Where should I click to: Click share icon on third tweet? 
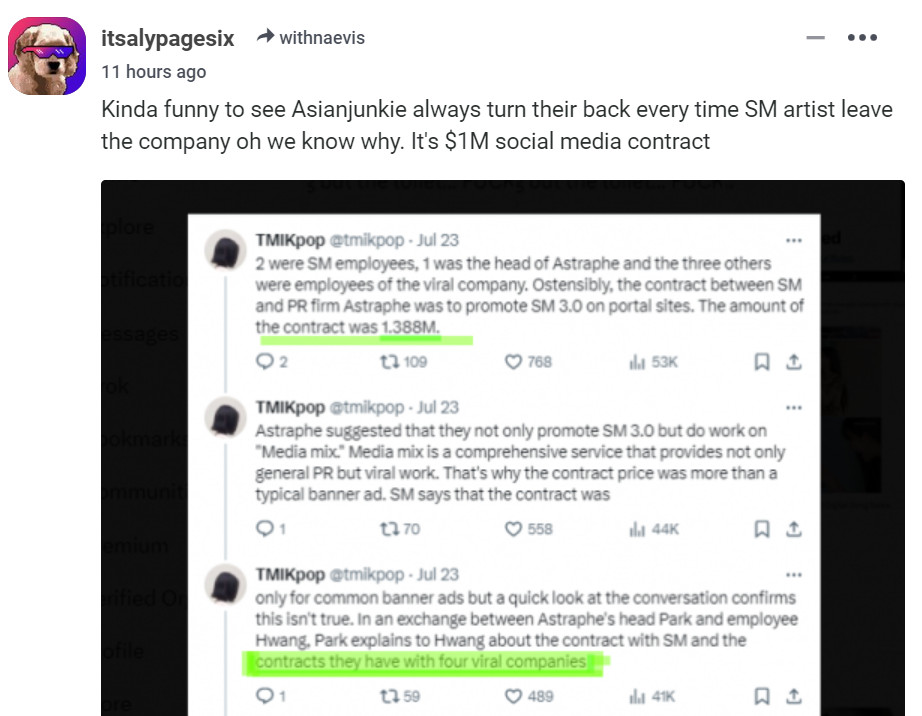(794, 696)
